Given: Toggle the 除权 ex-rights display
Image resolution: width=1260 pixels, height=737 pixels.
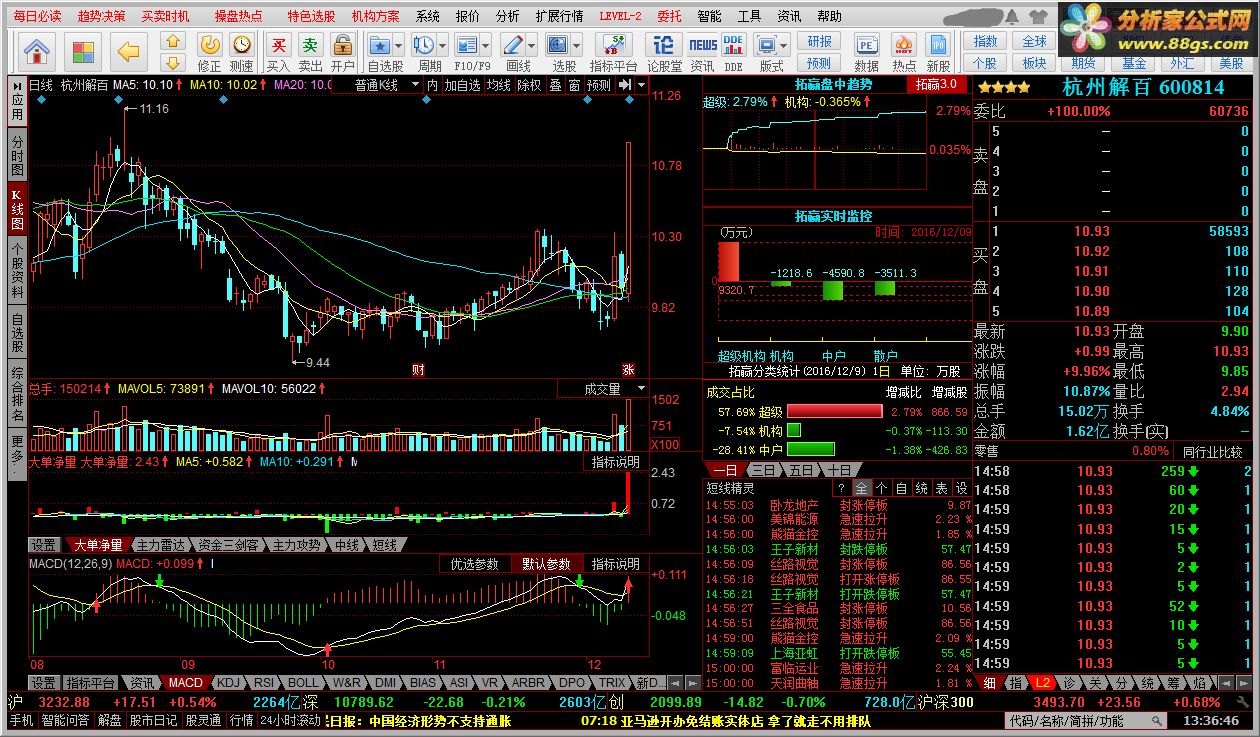Looking at the screenshot, I should click(x=528, y=85).
